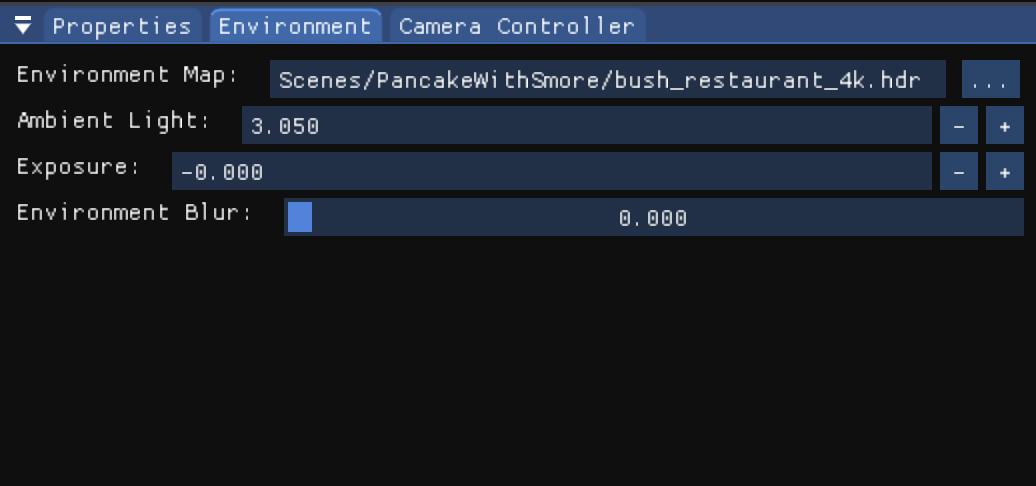Image resolution: width=1036 pixels, height=486 pixels.
Task: Increase Exposure with the plus button
Action: 1005,172
